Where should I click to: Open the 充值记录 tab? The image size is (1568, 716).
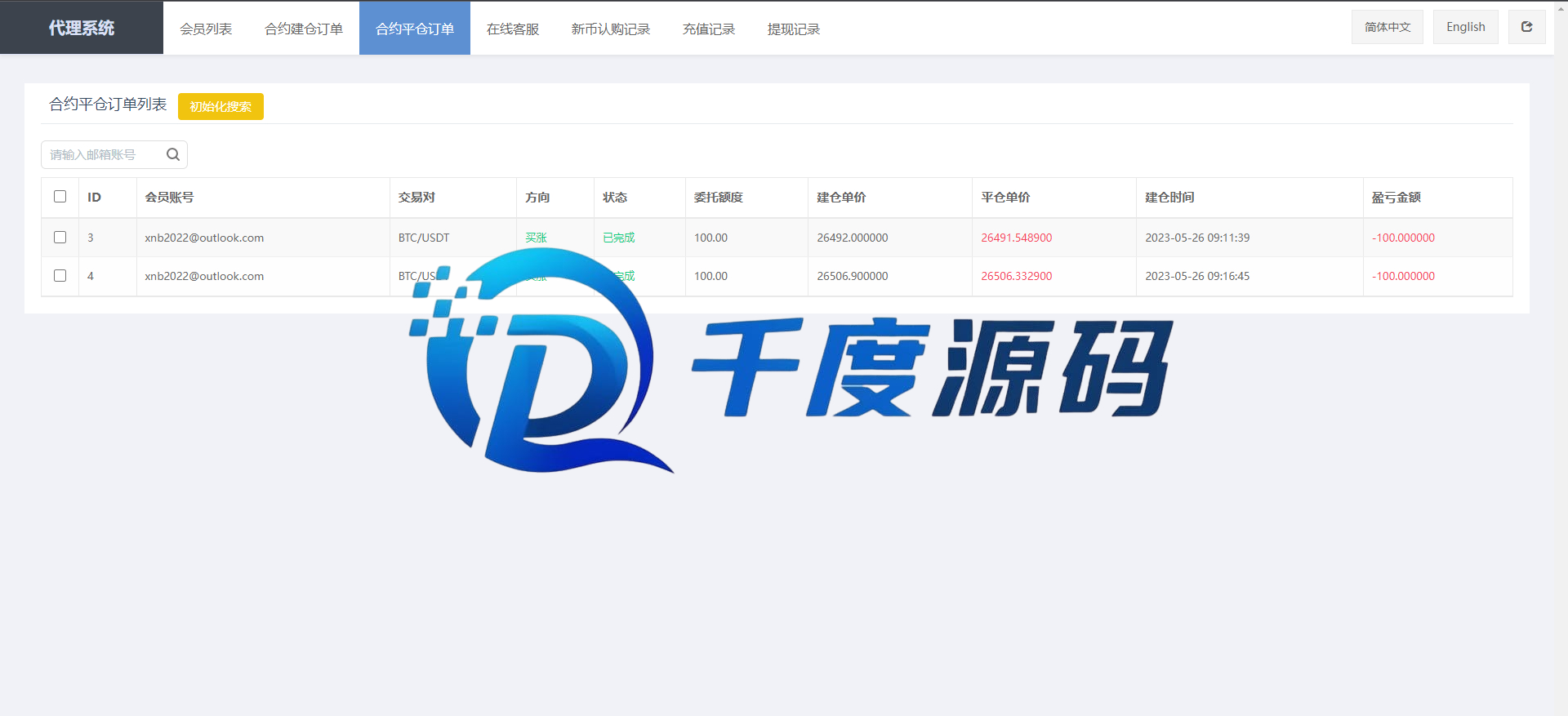(709, 29)
